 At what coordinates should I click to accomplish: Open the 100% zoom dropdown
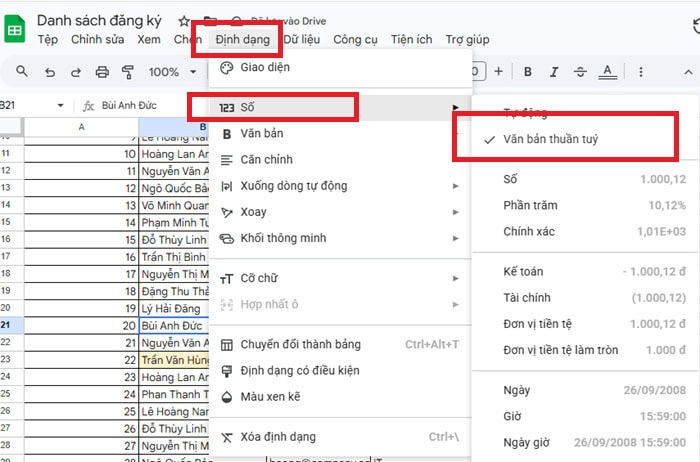(171, 72)
